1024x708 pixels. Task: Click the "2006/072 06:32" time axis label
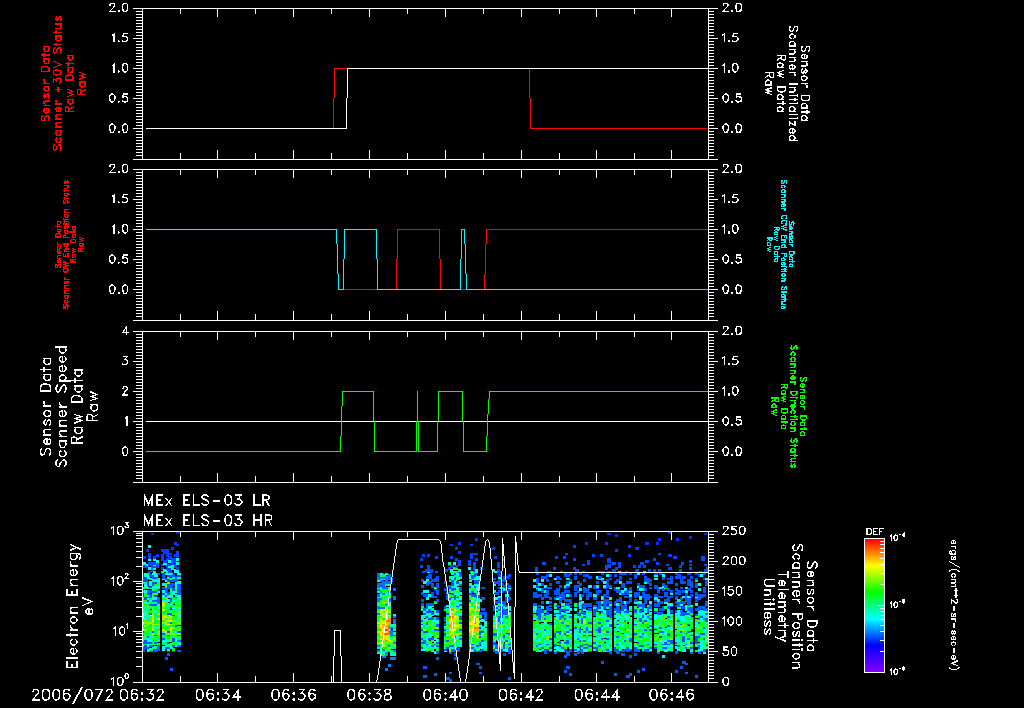pyautogui.click(x=98, y=696)
